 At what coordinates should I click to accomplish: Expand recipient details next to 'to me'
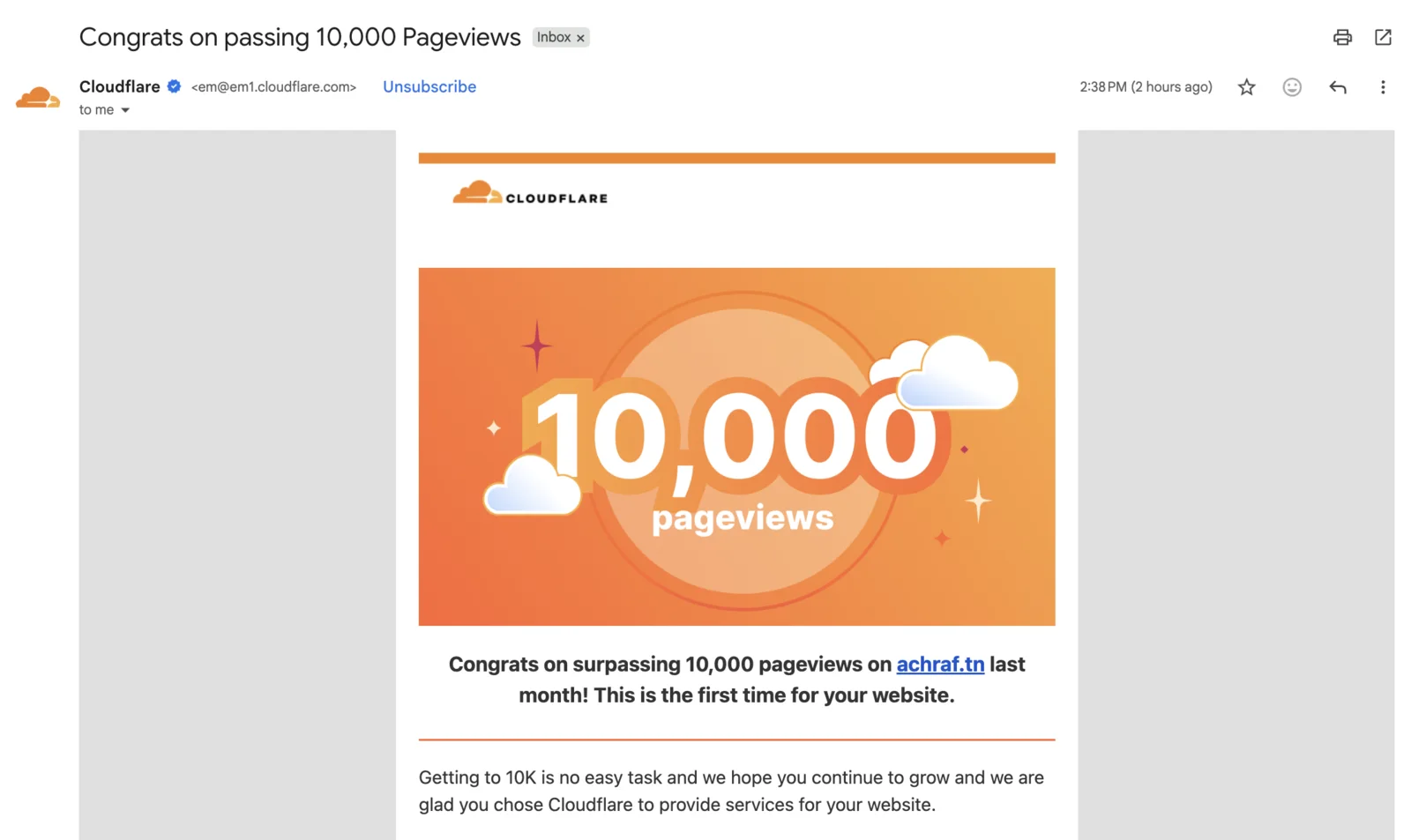tap(125, 110)
